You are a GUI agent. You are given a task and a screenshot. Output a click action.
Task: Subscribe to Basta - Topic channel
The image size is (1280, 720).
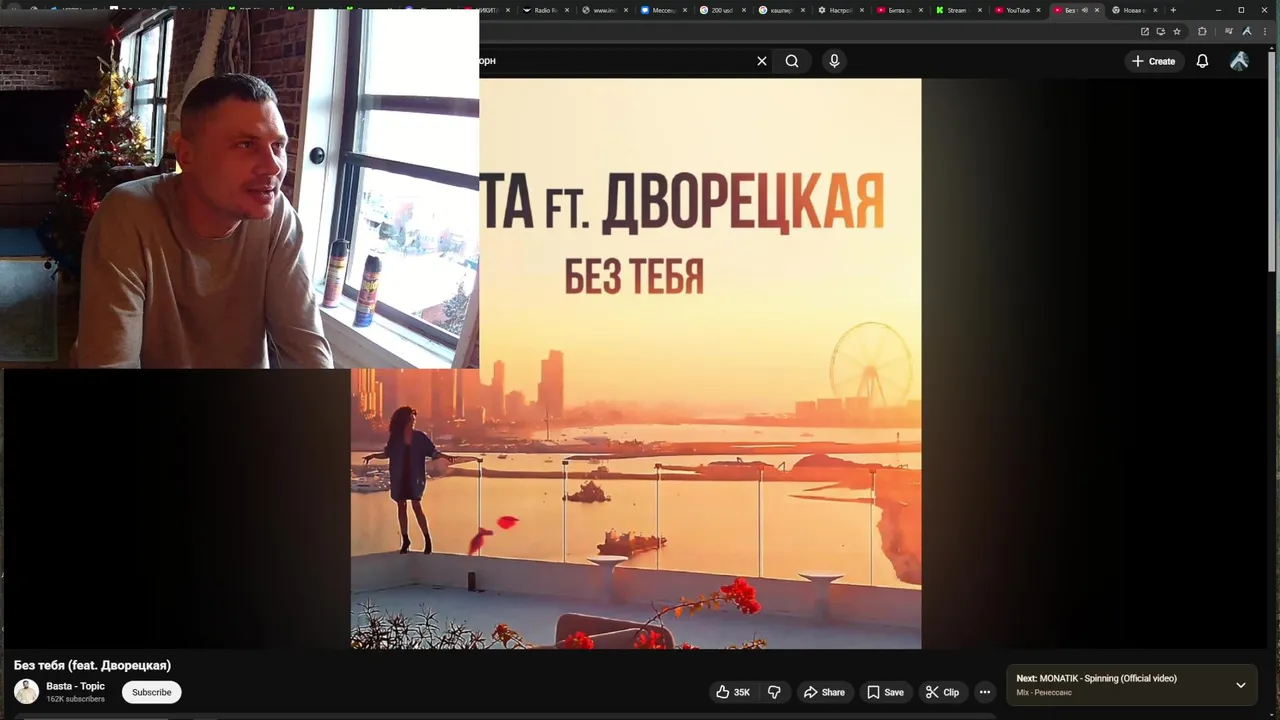click(152, 692)
